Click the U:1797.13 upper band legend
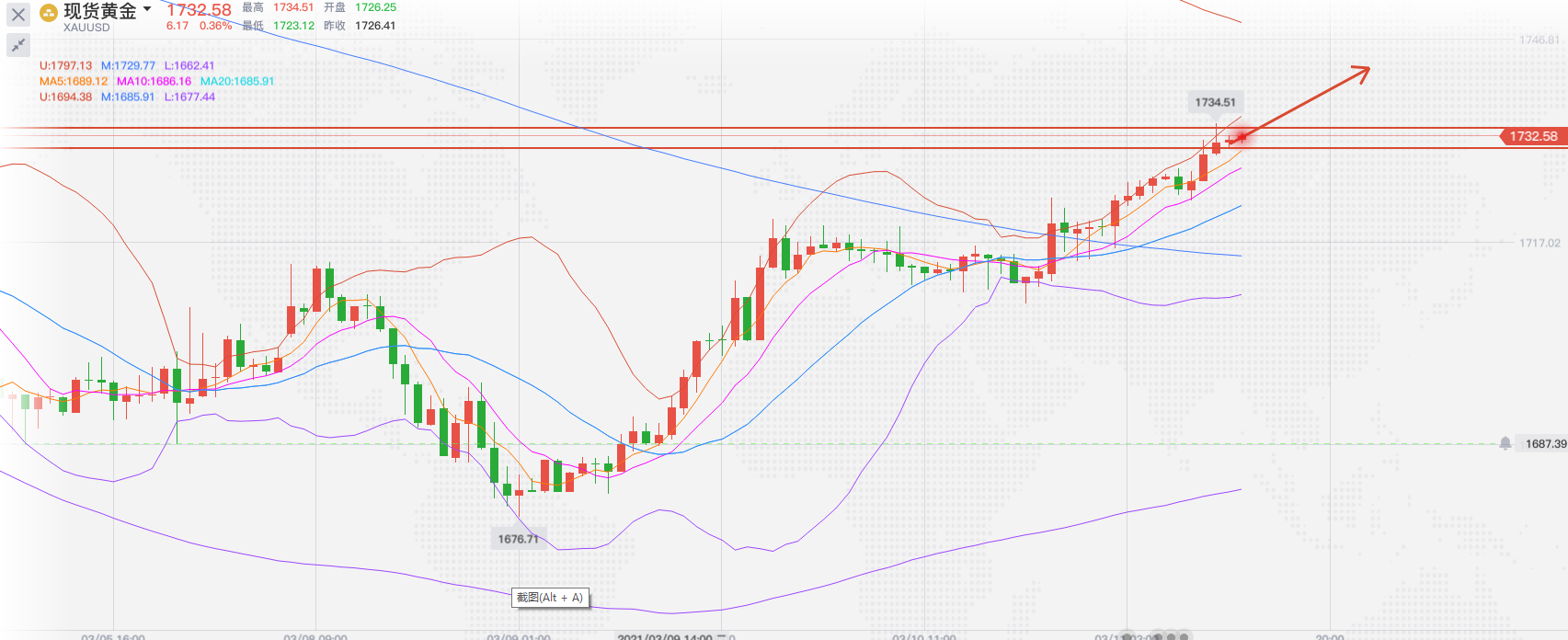Viewport: 1568px width, 640px height. [x=65, y=65]
